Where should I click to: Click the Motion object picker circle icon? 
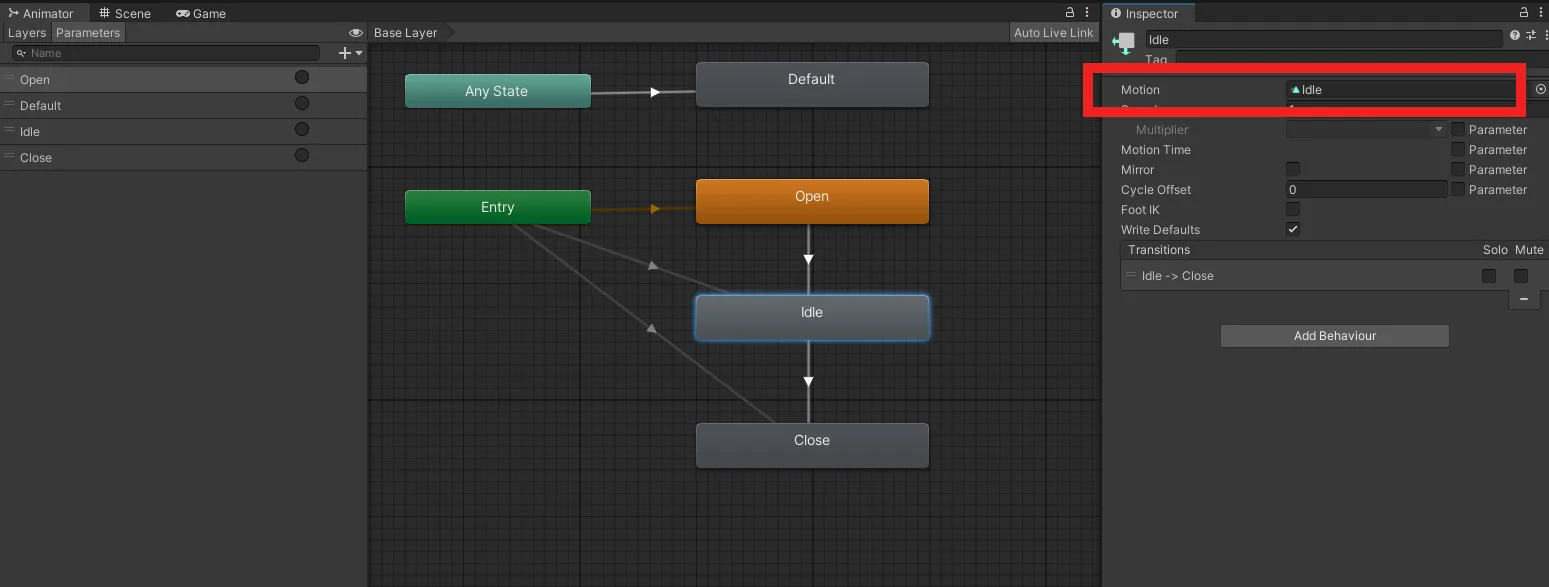(1540, 89)
